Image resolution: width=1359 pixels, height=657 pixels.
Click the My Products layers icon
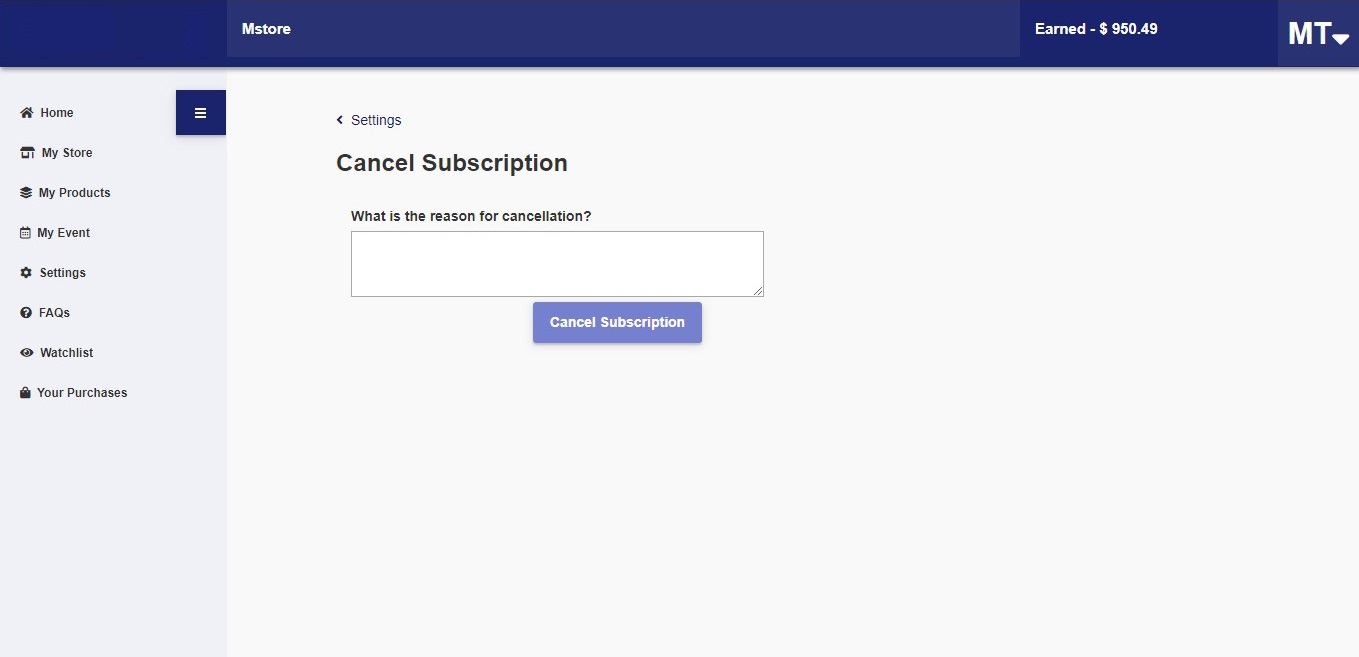click(26, 193)
